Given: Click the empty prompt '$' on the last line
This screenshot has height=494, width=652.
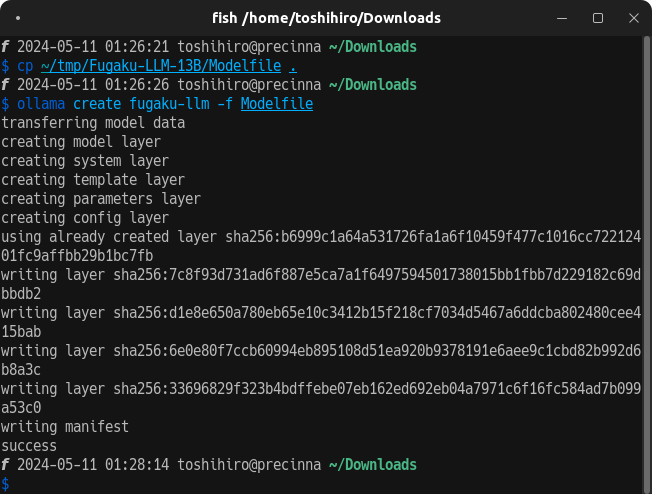Looking at the screenshot, I should (5, 484).
